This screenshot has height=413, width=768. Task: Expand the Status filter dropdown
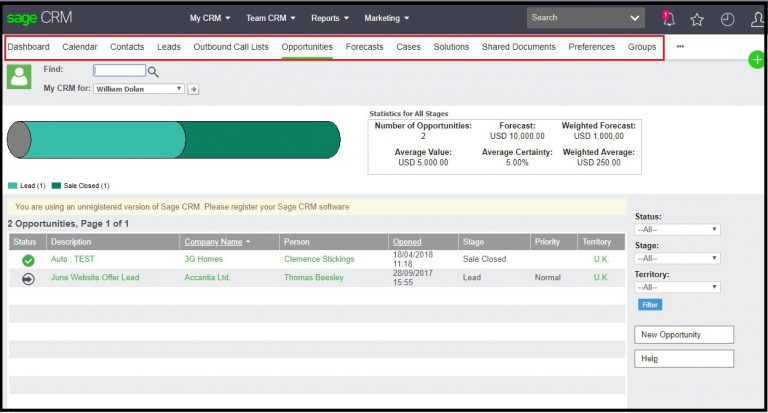[677, 229]
